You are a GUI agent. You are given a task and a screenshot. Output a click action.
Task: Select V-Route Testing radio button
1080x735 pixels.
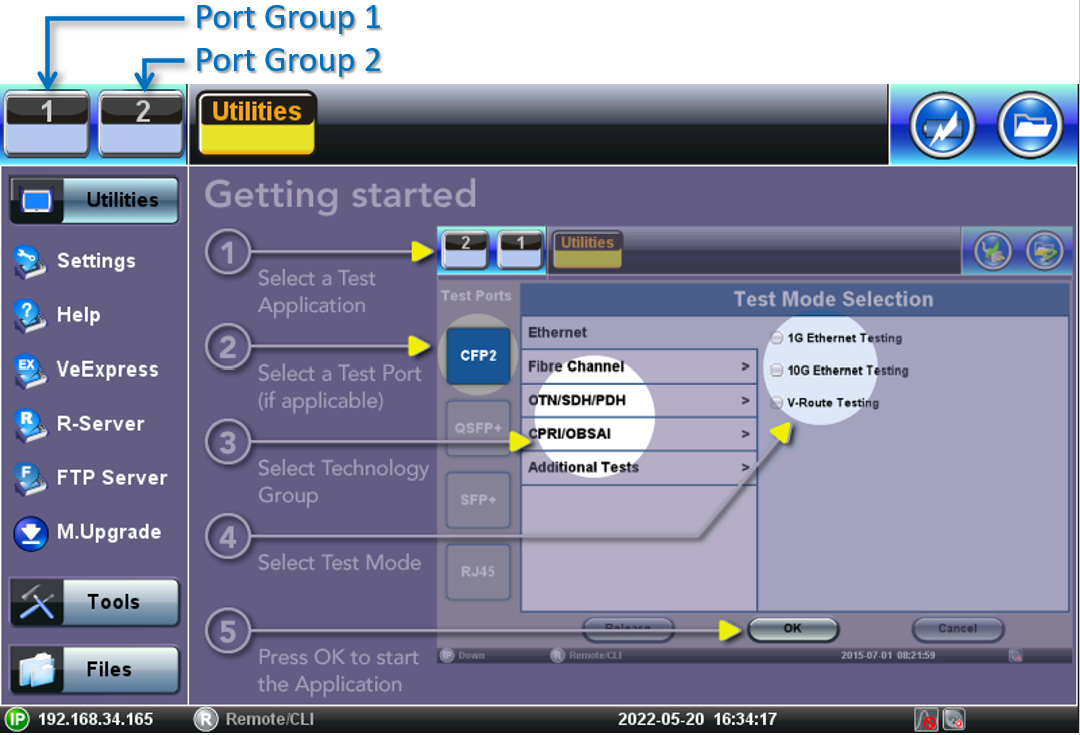[x=778, y=403]
